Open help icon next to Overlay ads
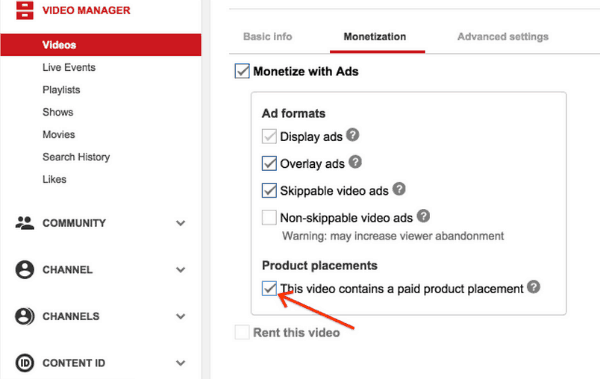This screenshot has width=600, height=379. [355, 162]
